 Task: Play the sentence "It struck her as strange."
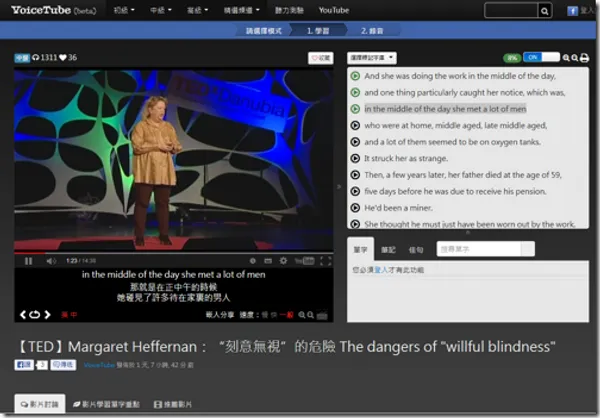355,158
